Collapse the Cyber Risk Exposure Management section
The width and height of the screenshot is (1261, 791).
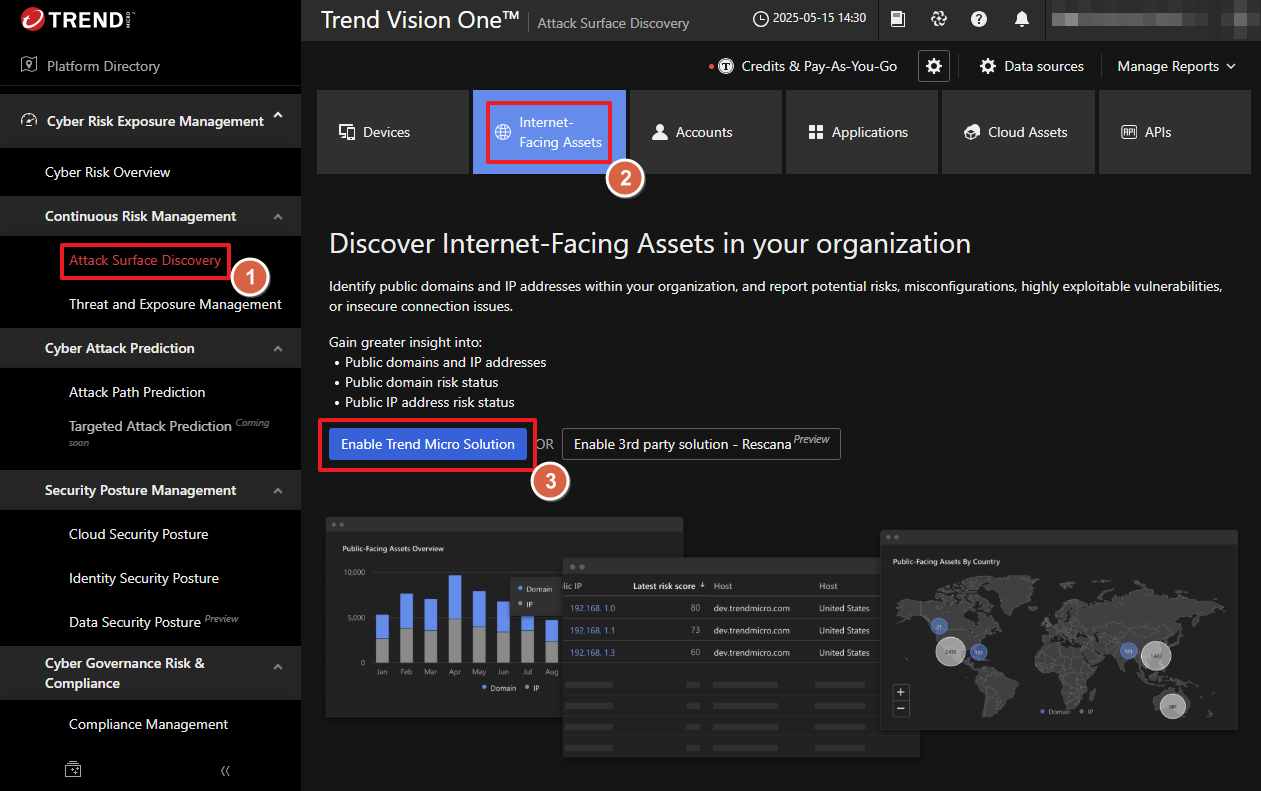pyautogui.click(x=278, y=117)
